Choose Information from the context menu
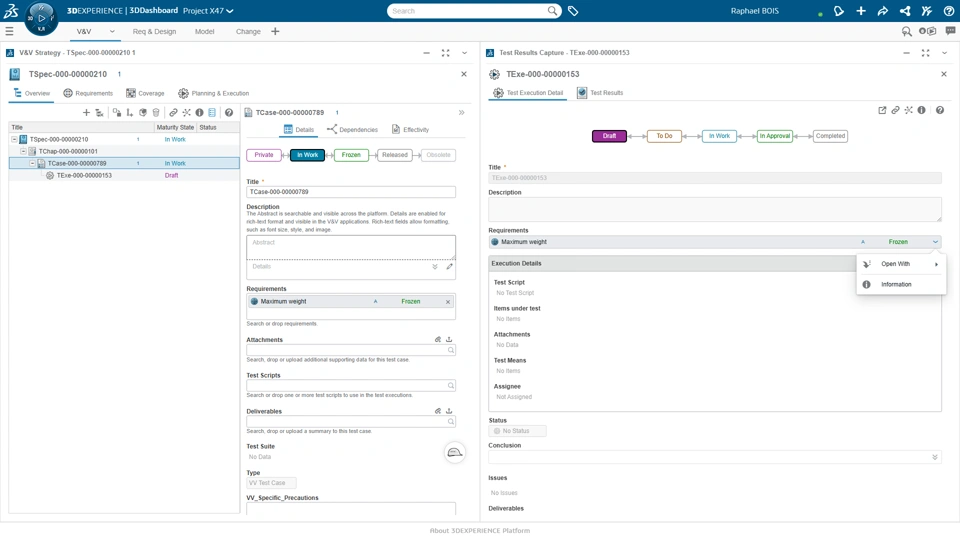960x540 pixels. pyautogui.click(x=901, y=284)
